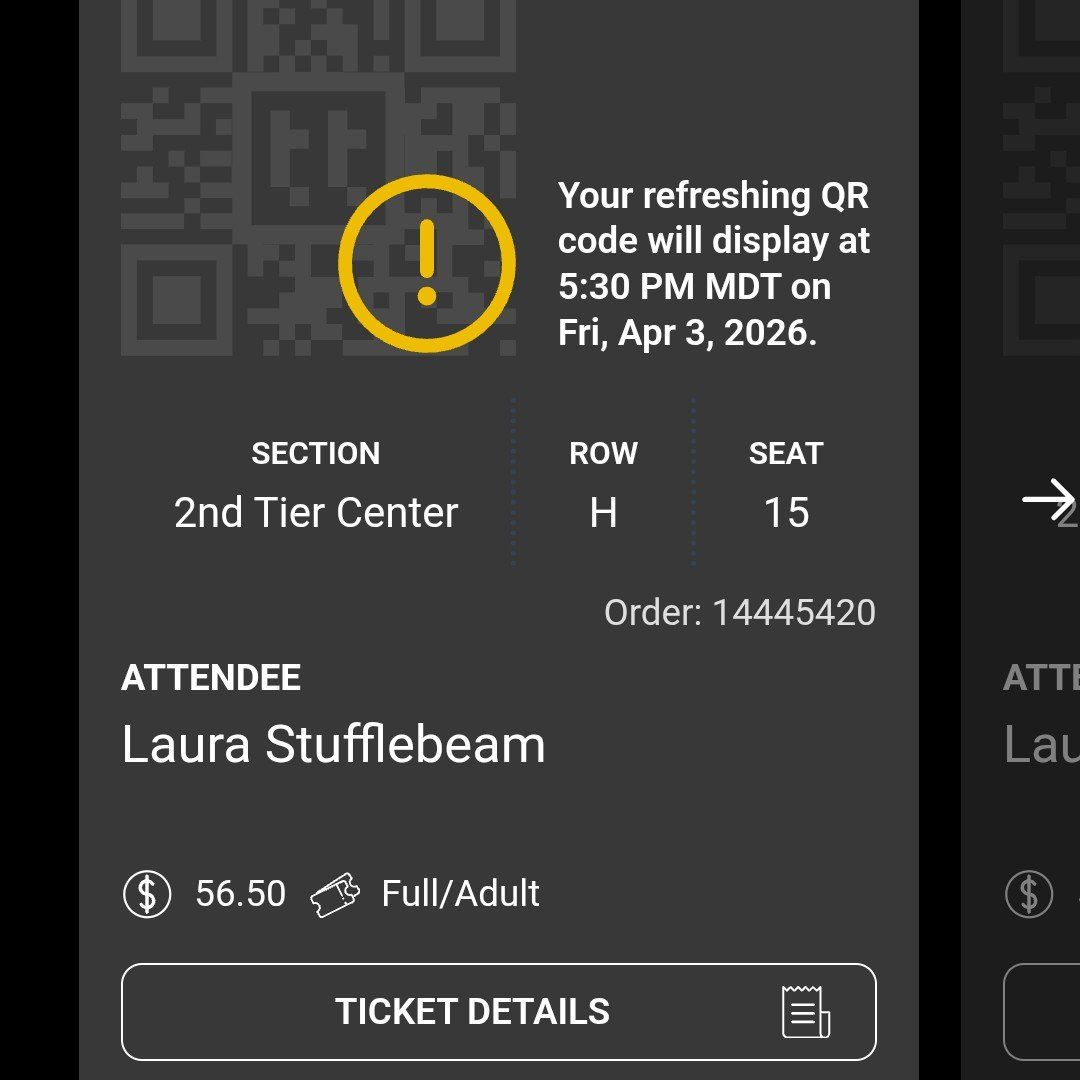The height and width of the screenshot is (1080, 1080).
Task: Select the attendee name Laura Stufflebeam
Action: 332,744
